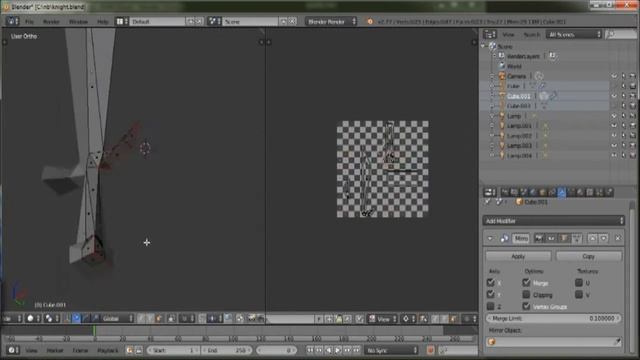Toggle visibility eye for Cube.001
Screen dimensions: 640x360
tap(614, 96)
